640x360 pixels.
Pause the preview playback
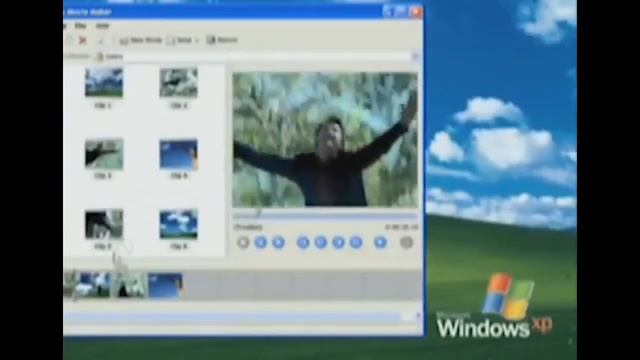[x=260, y=242]
